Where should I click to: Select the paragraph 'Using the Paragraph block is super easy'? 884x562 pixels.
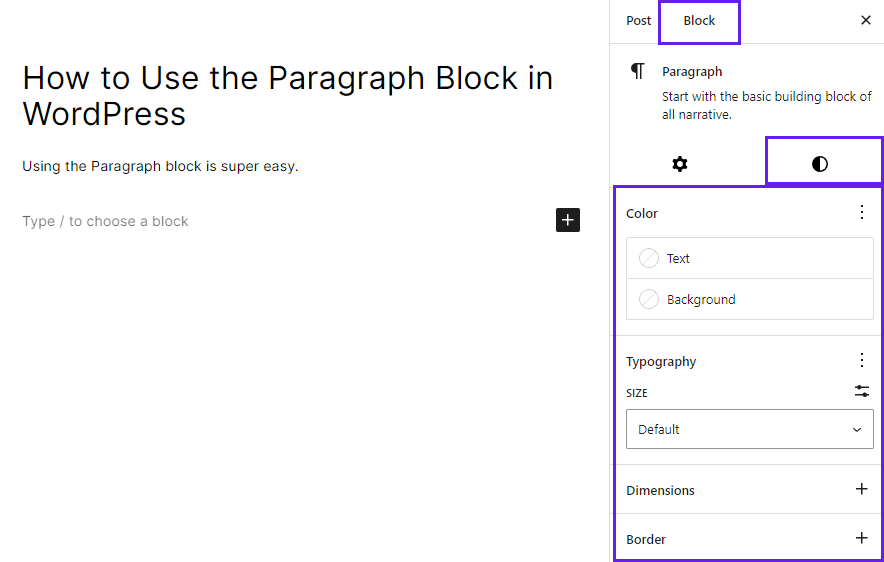point(160,166)
